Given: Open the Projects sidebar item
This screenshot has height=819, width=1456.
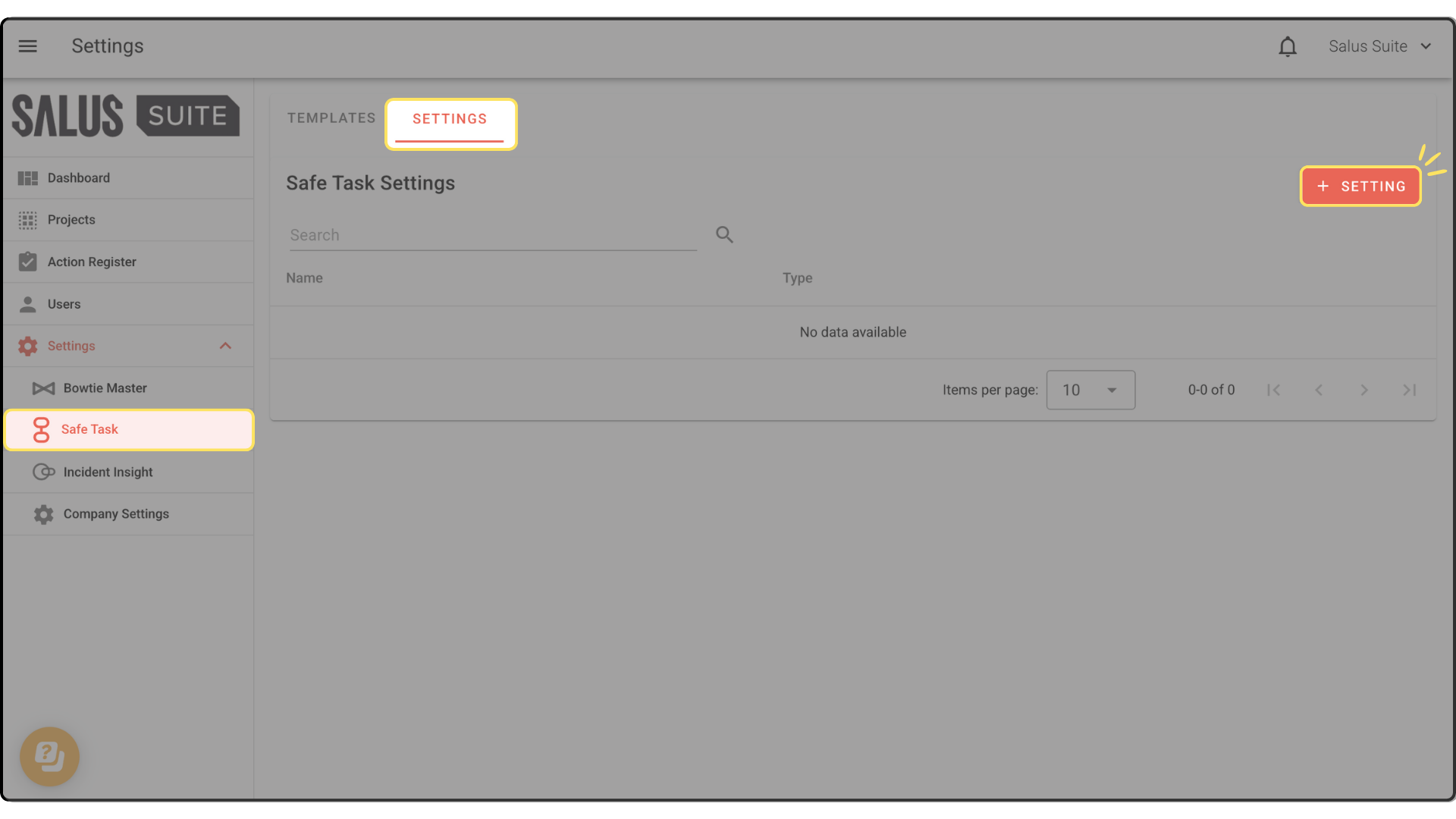Looking at the screenshot, I should tap(71, 220).
